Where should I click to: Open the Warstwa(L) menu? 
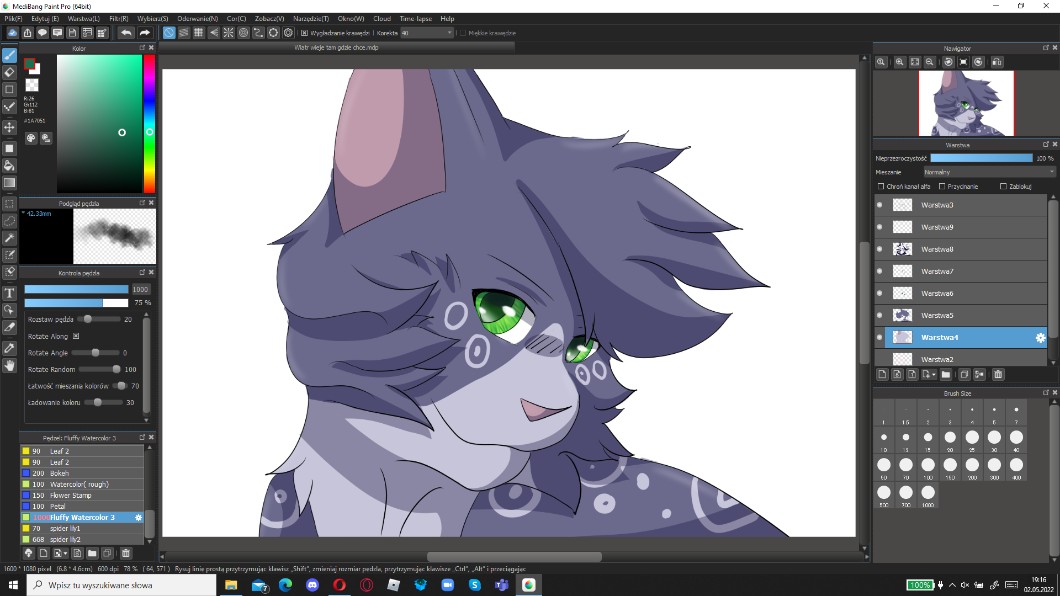[x=83, y=18]
